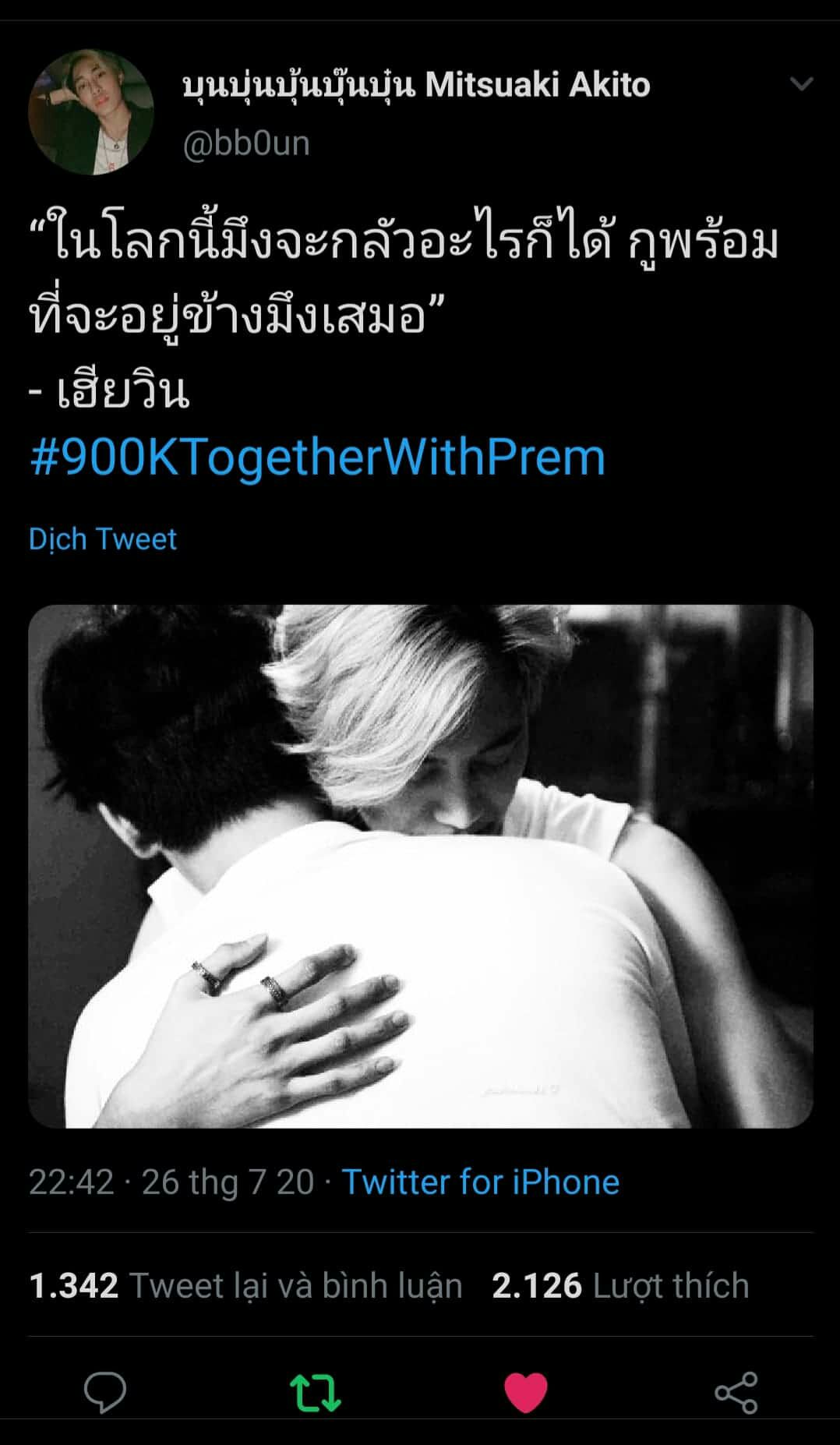
Task: Tap the 26 thg 7 20 date
Action: click(228, 1182)
